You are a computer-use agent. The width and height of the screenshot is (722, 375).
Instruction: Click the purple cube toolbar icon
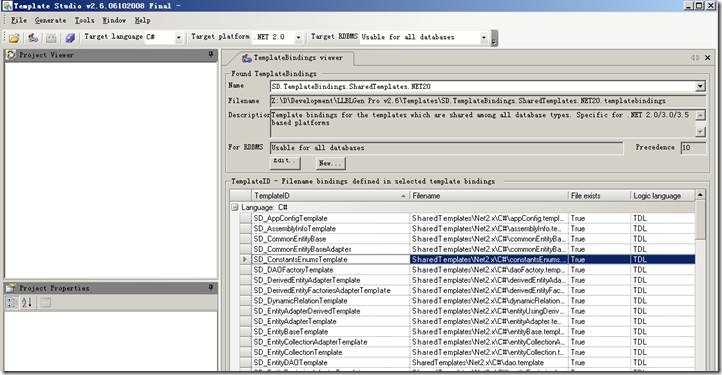click(70, 38)
